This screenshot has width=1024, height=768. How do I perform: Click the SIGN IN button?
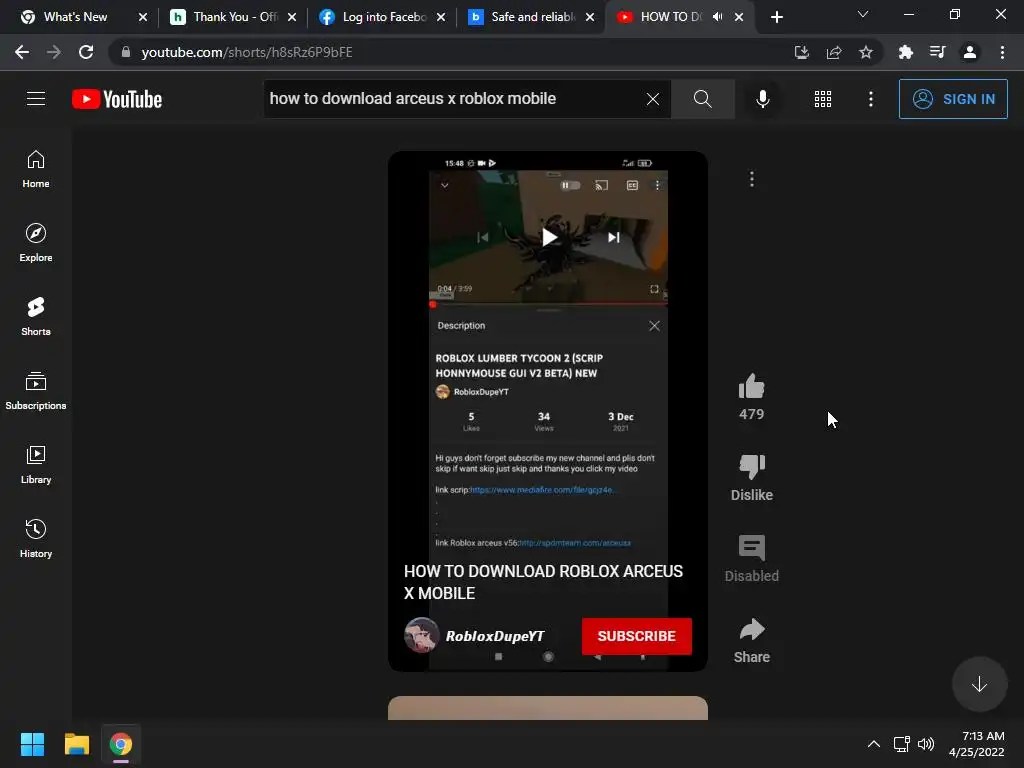click(953, 99)
